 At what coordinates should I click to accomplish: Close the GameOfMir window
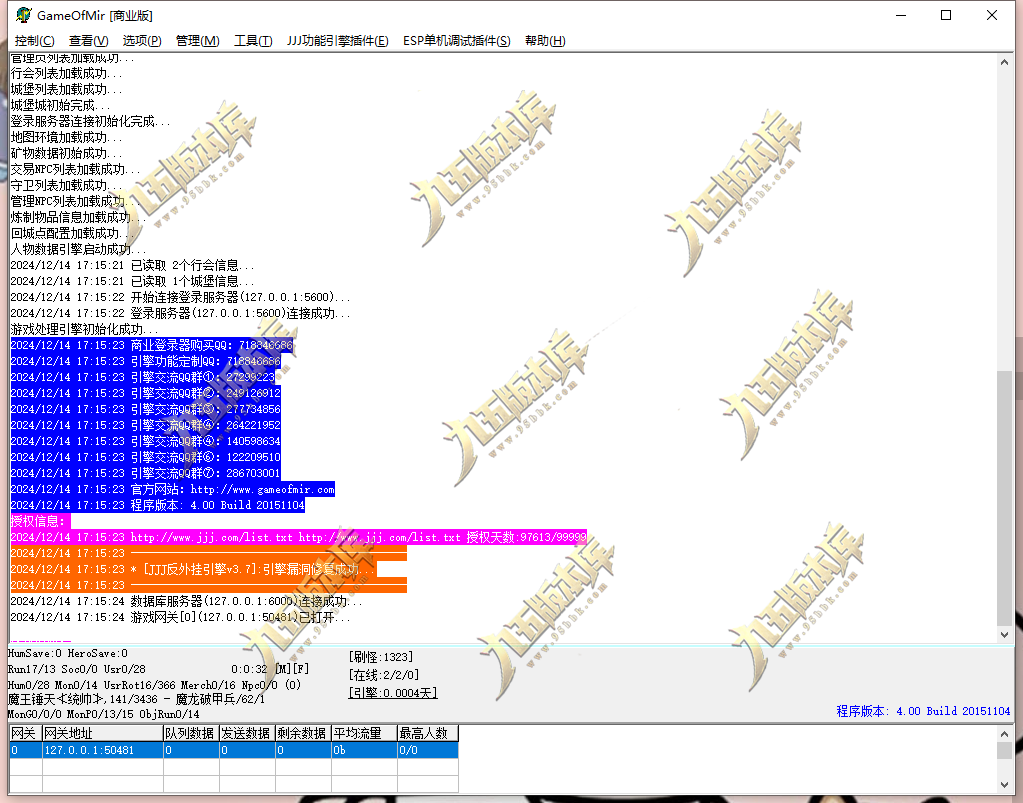992,15
